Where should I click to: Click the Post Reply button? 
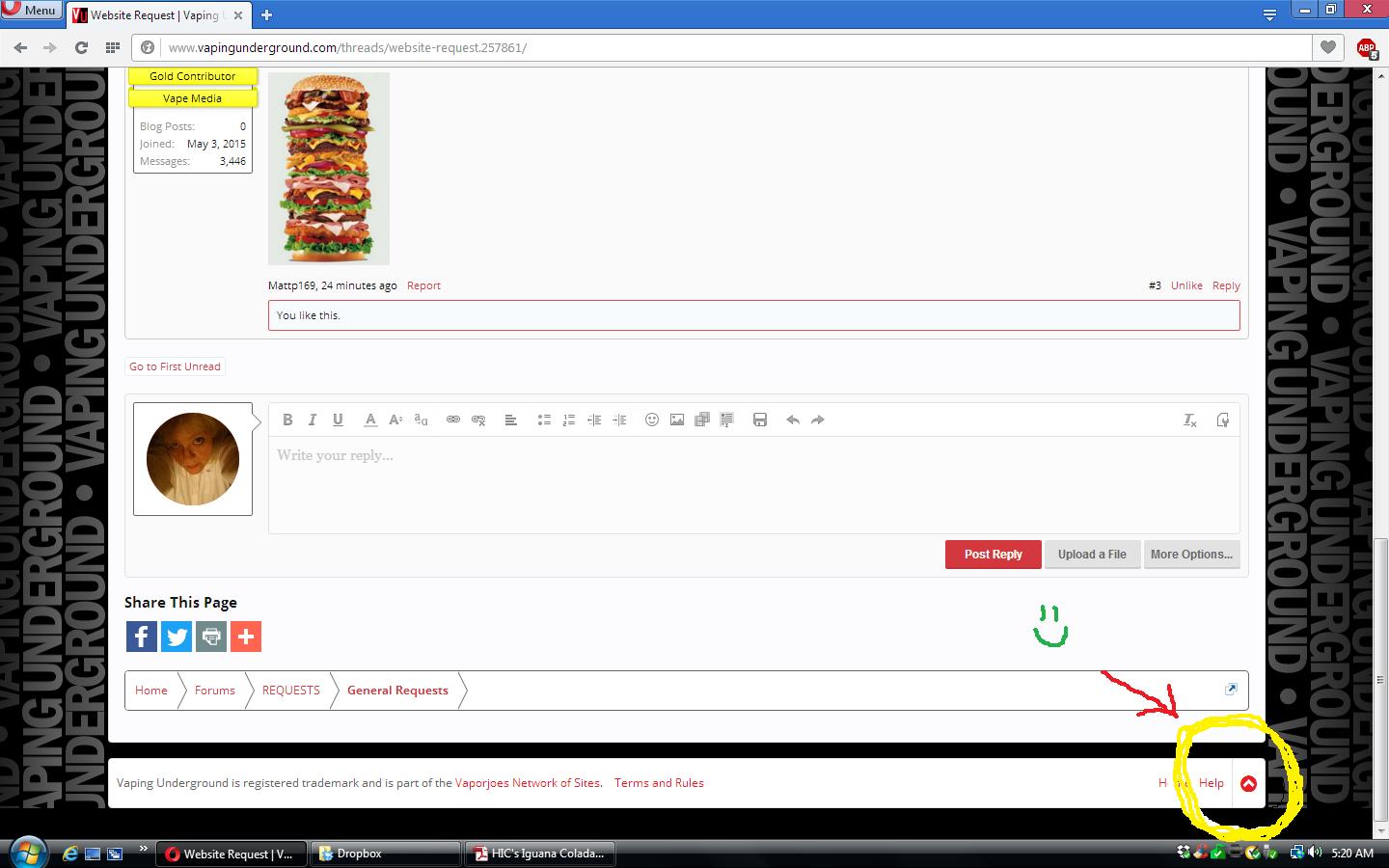tap(993, 555)
